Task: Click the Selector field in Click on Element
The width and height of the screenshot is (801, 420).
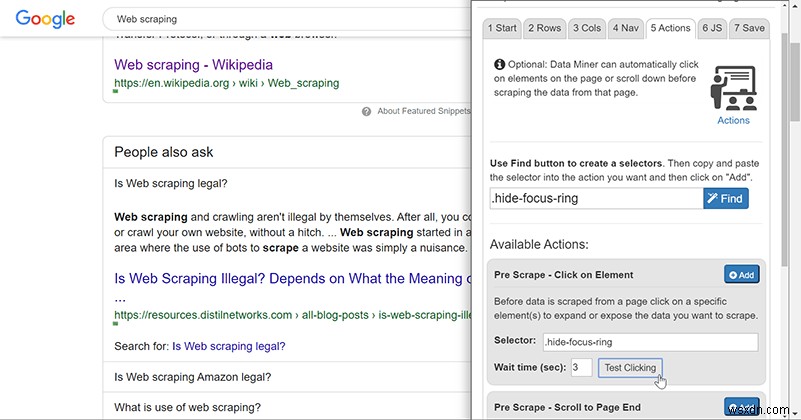Action: (x=649, y=341)
